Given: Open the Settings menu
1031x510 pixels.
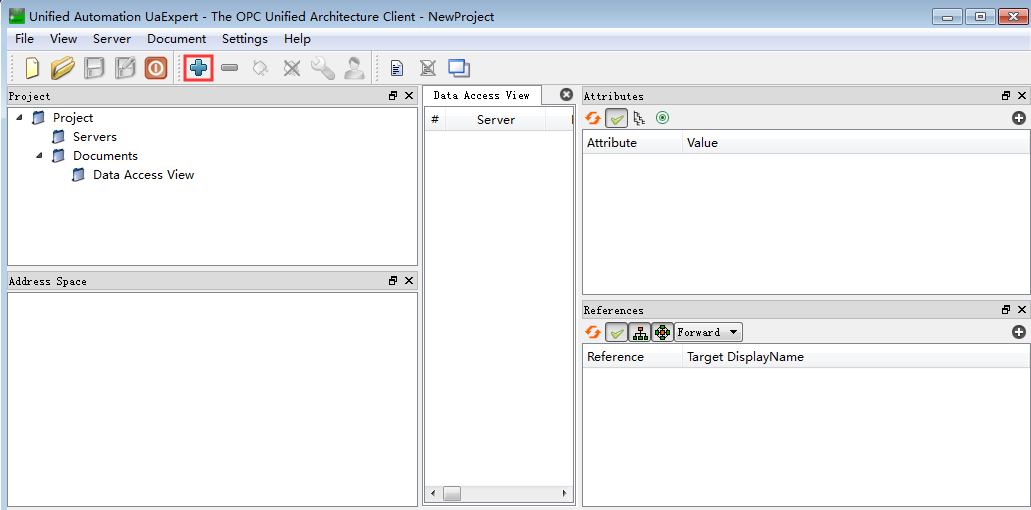Looking at the screenshot, I should pos(245,39).
